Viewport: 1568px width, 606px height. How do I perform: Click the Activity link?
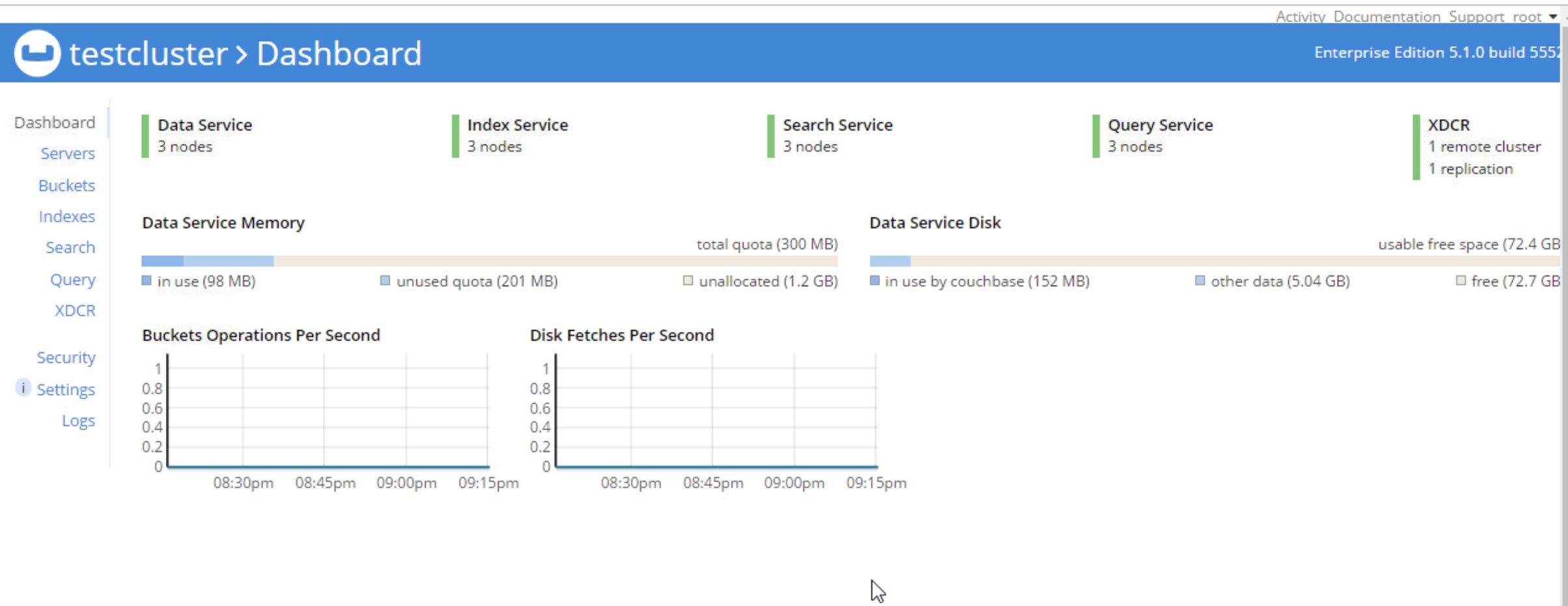point(1300,16)
